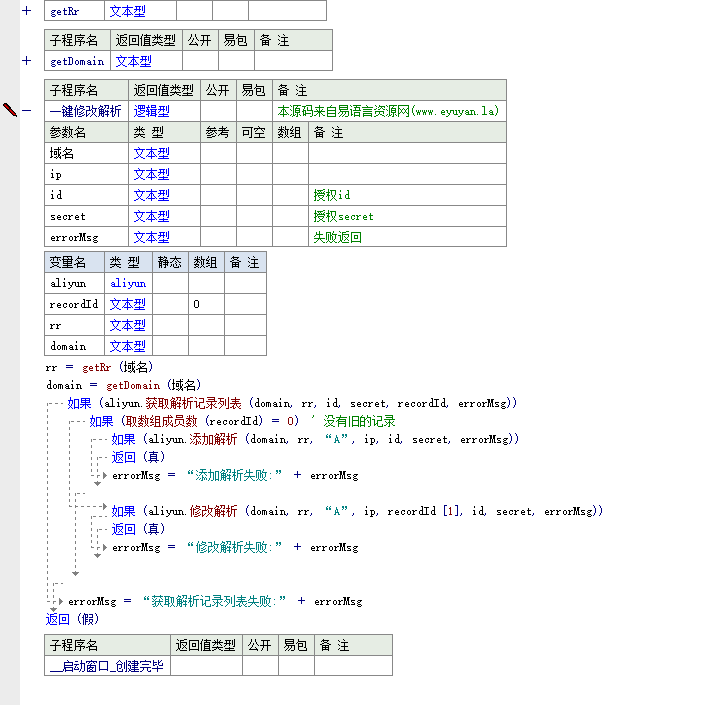Viewport: 708px width, 705px height.
Task: Select the ip parameter name cell
Action: click(x=86, y=174)
